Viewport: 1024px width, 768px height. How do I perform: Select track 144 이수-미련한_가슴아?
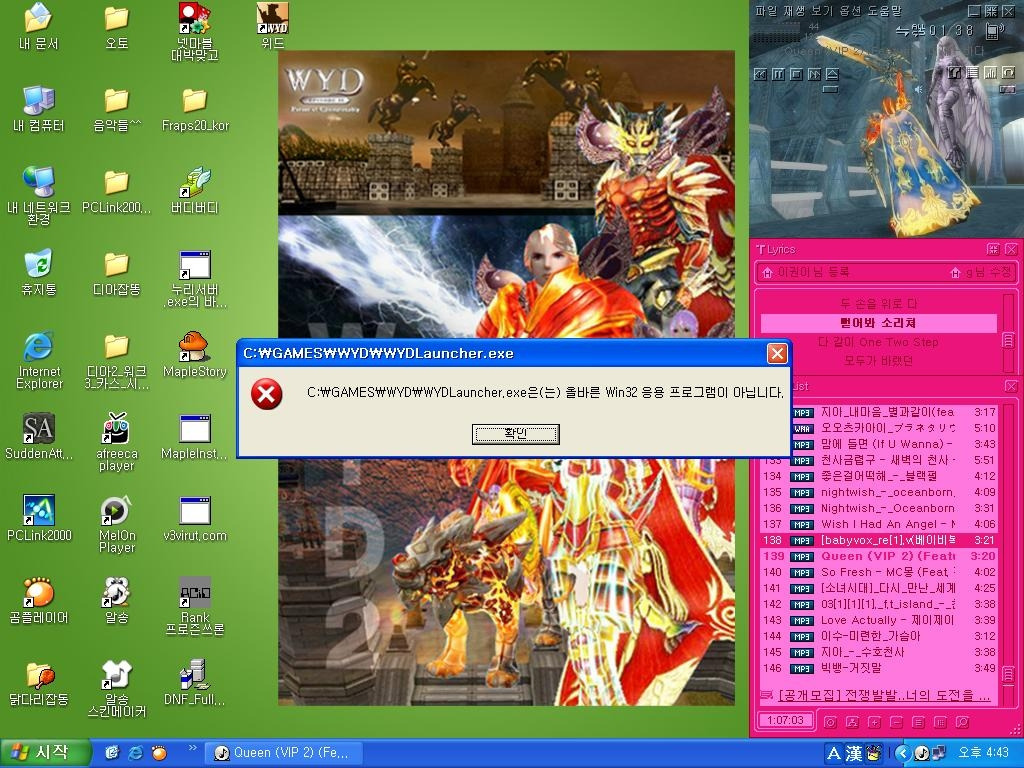click(879, 635)
